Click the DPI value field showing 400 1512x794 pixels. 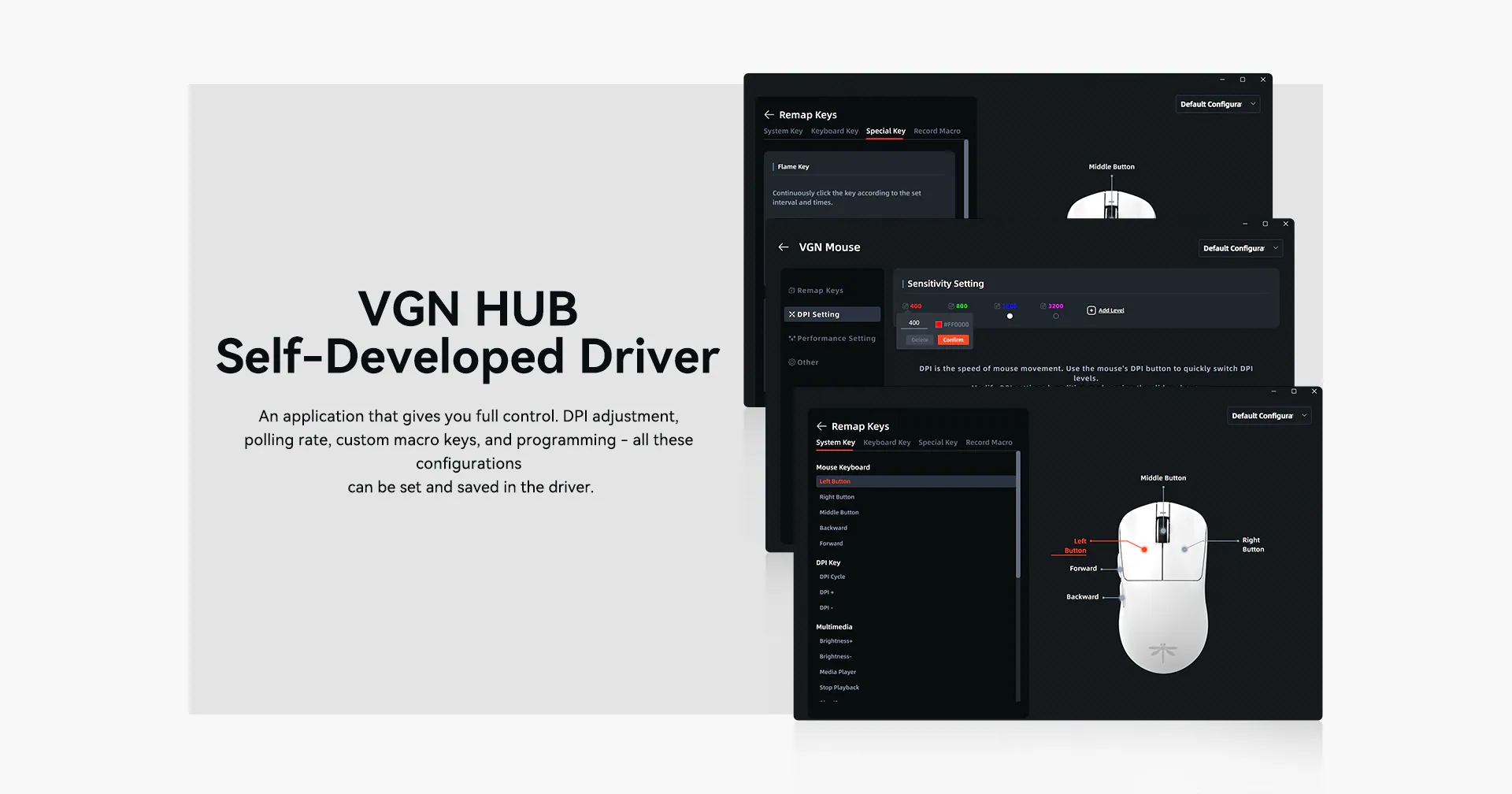pyautogui.click(x=914, y=323)
